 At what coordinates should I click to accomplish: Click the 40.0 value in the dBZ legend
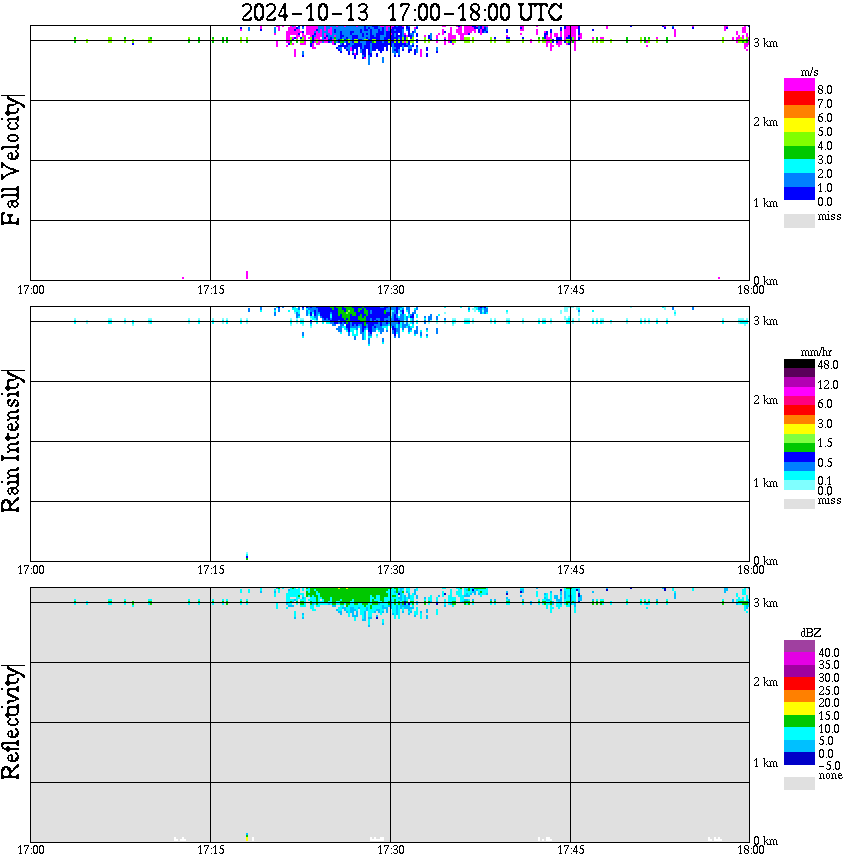click(829, 653)
